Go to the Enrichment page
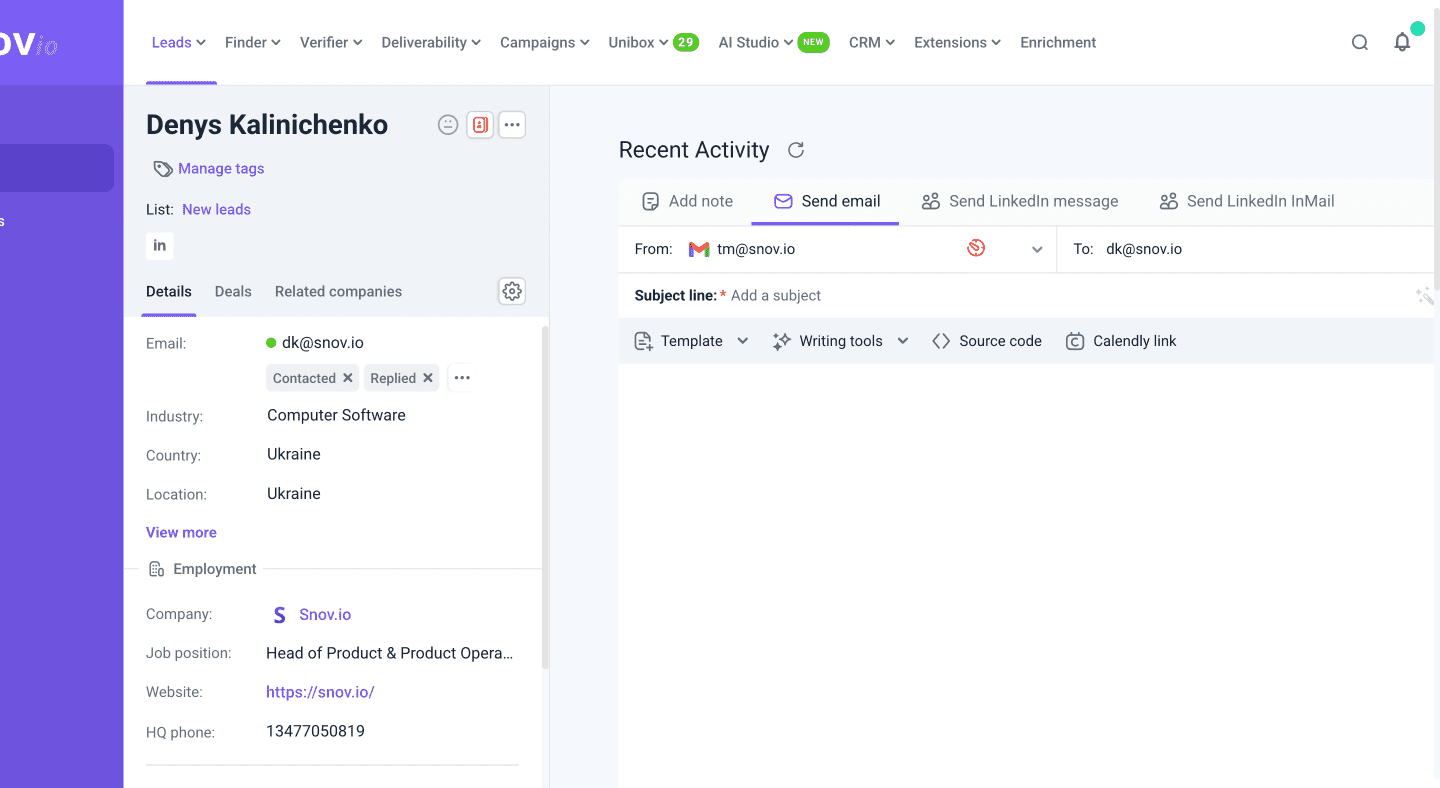Screen dimensions: 1440x788 (1058, 42)
